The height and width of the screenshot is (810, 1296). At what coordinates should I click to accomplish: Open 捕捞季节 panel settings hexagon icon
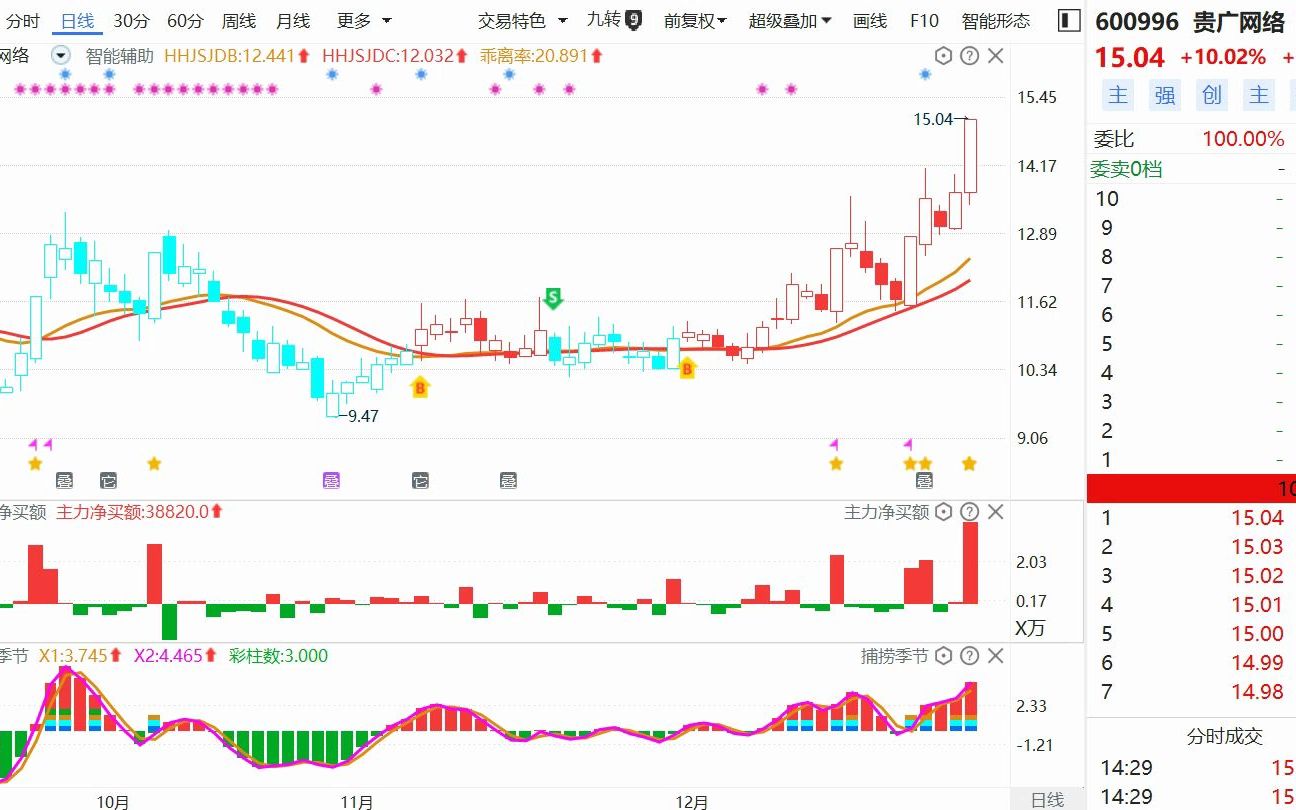point(944,656)
